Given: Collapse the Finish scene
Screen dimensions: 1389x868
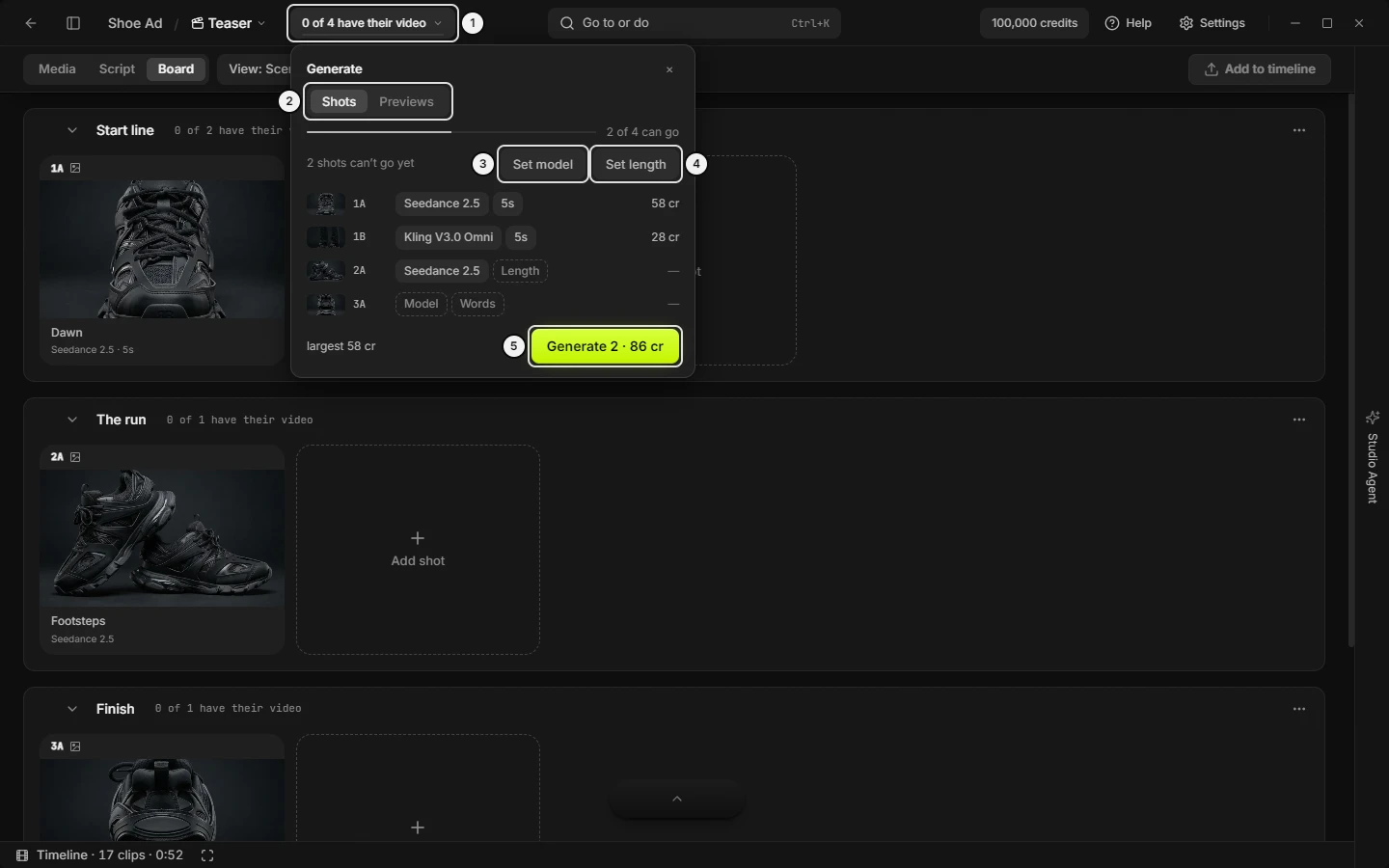Looking at the screenshot, I should (71, 709).
